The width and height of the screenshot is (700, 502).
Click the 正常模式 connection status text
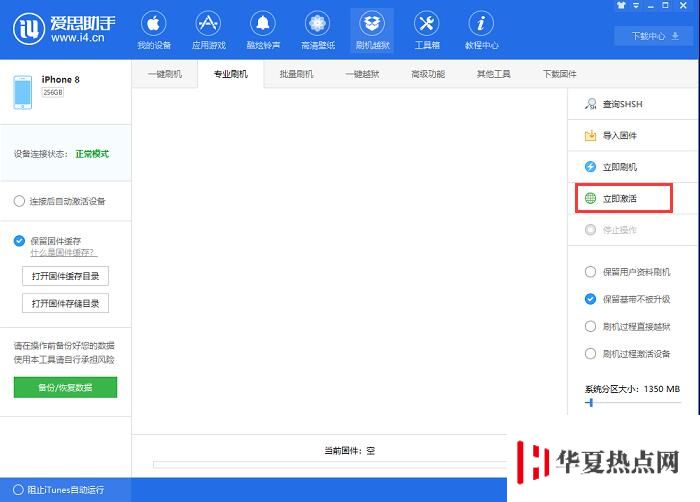(x=92, y=154)
